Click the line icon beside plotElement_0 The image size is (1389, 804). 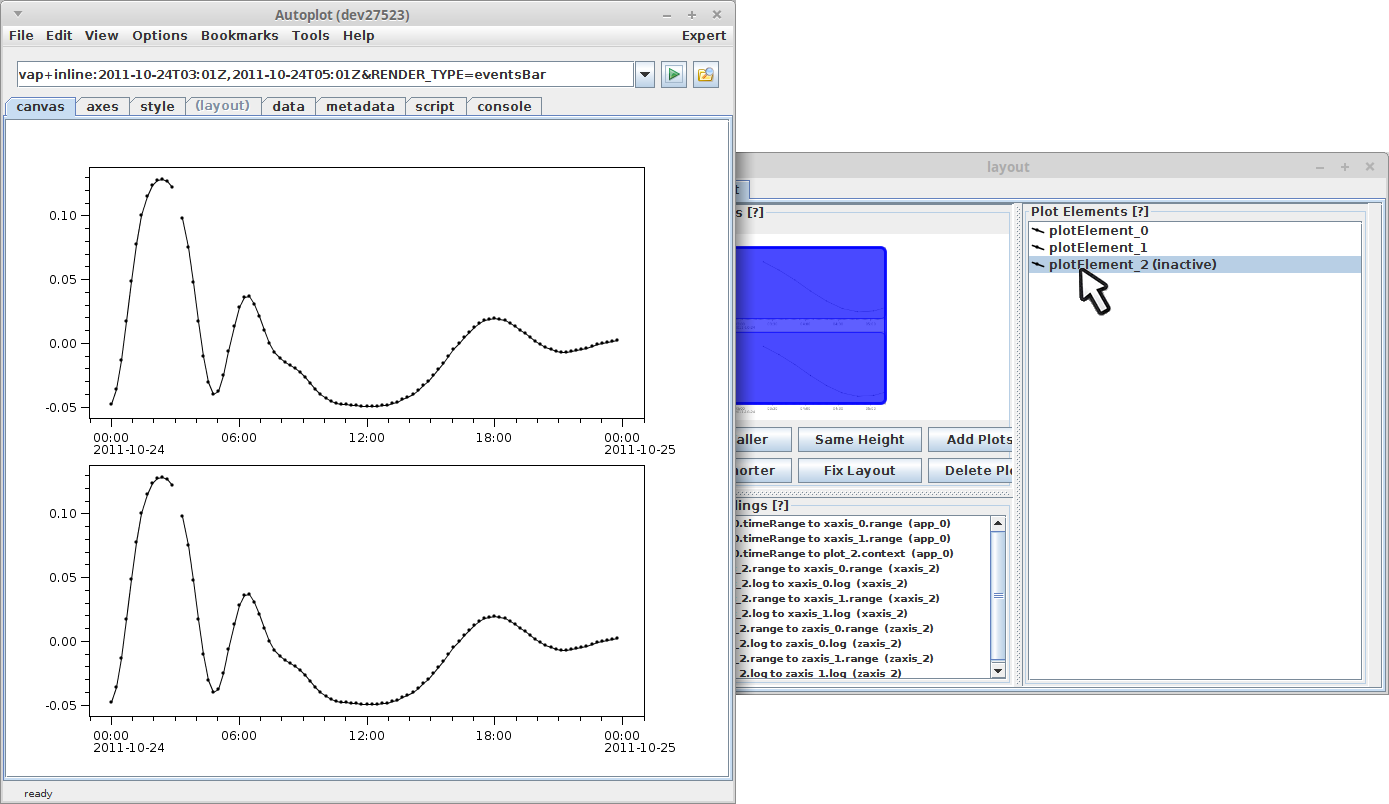[x=1038, y=230]
